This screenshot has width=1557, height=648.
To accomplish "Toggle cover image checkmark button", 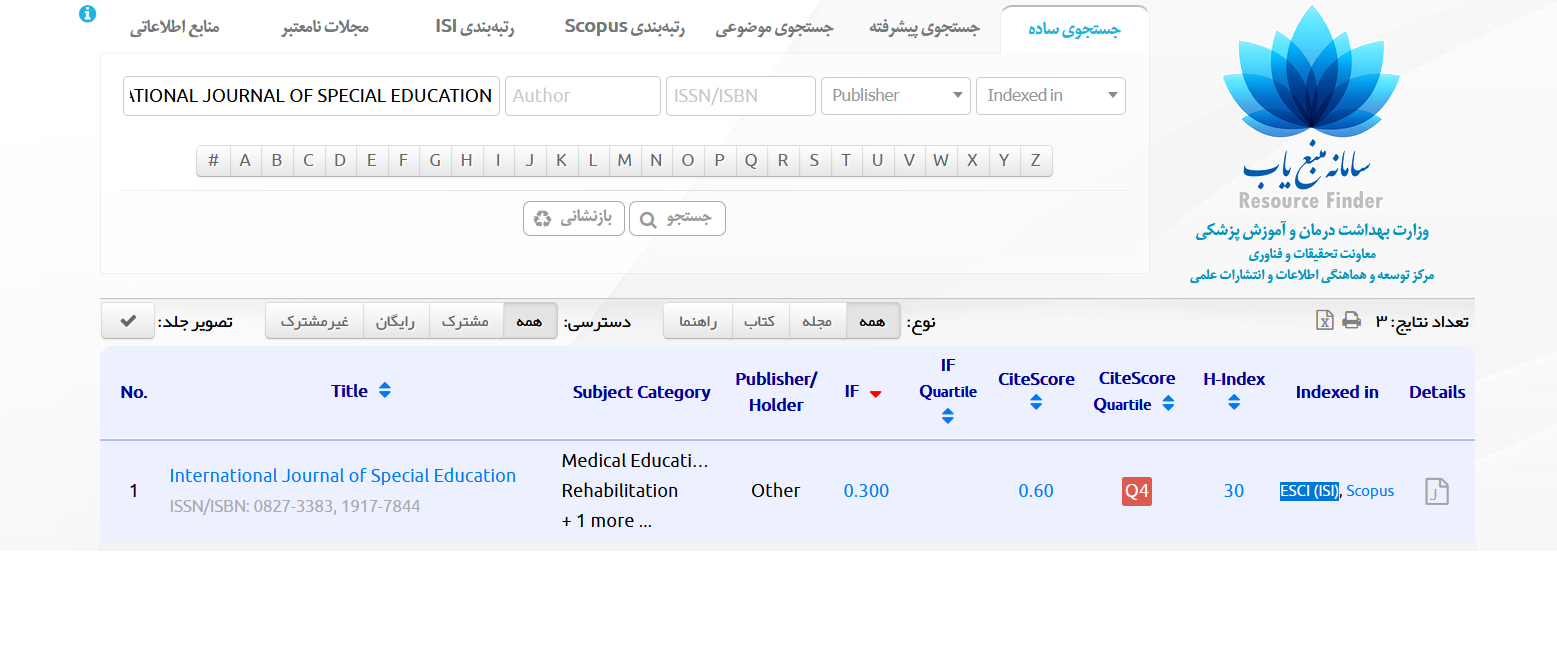I will click(128, 321).
